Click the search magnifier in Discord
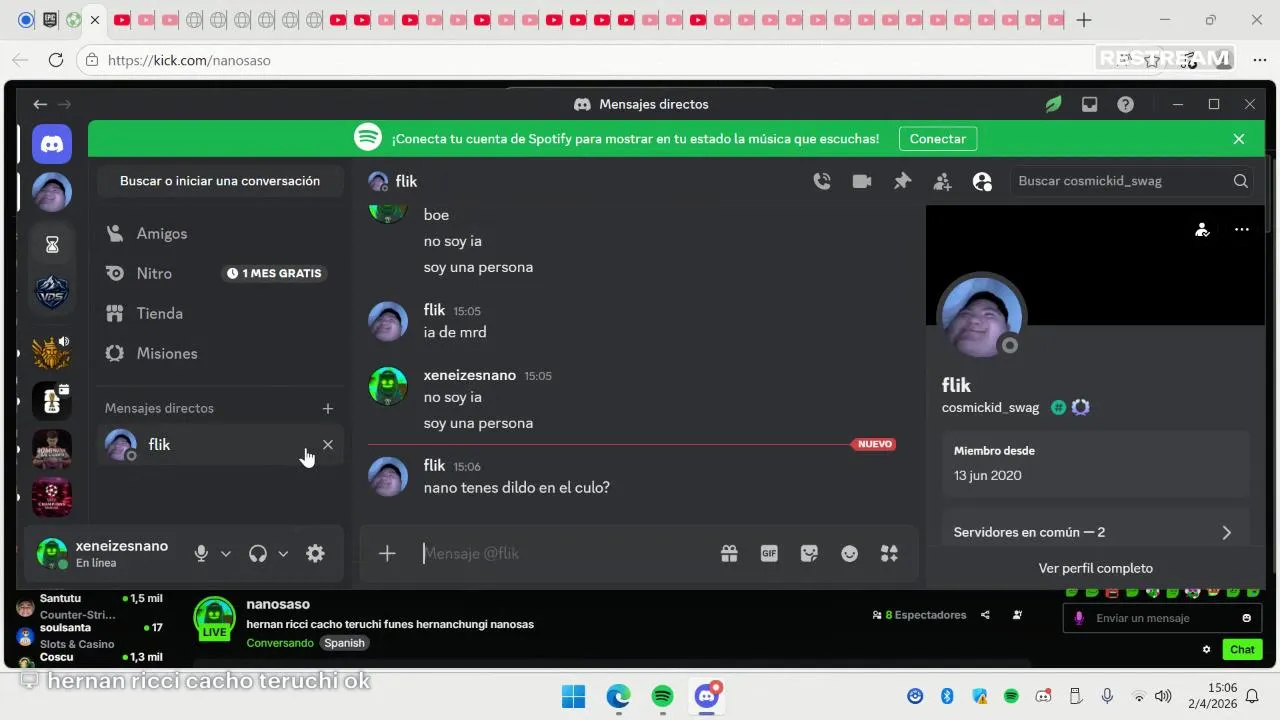This screenshot has height=720, width=1280. 1241,181
